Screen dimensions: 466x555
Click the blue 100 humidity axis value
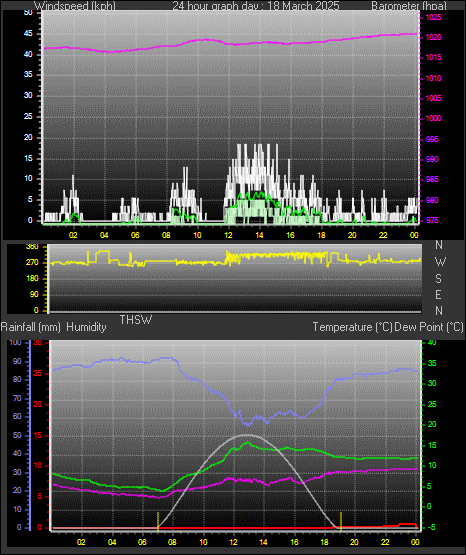(15, 342)
